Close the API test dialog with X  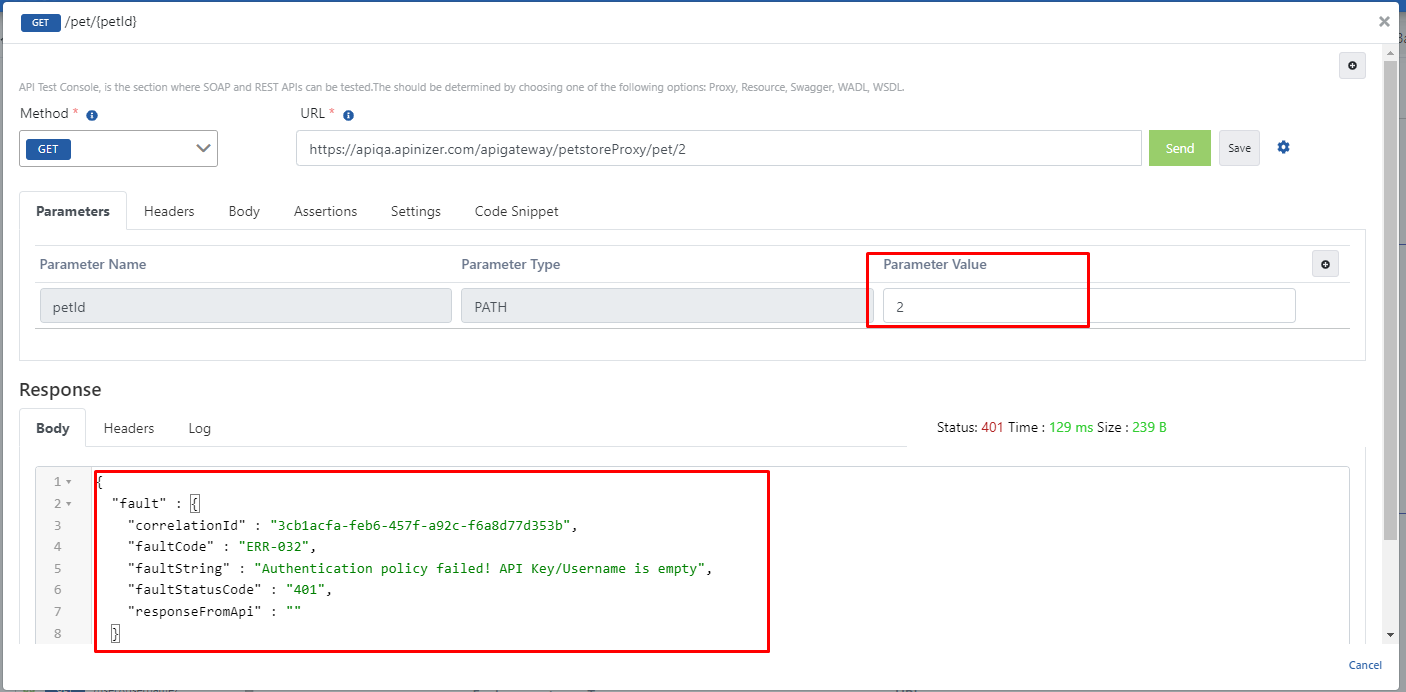coord(1384,21)
